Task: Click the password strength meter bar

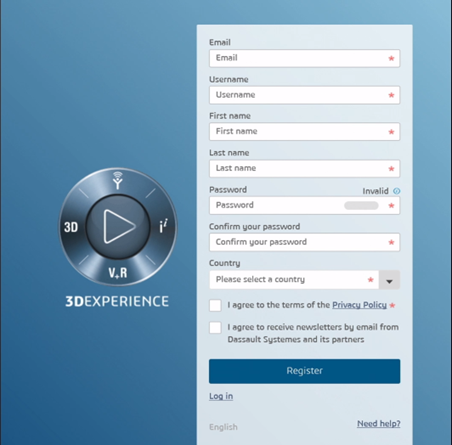Action: click(361, 205)
